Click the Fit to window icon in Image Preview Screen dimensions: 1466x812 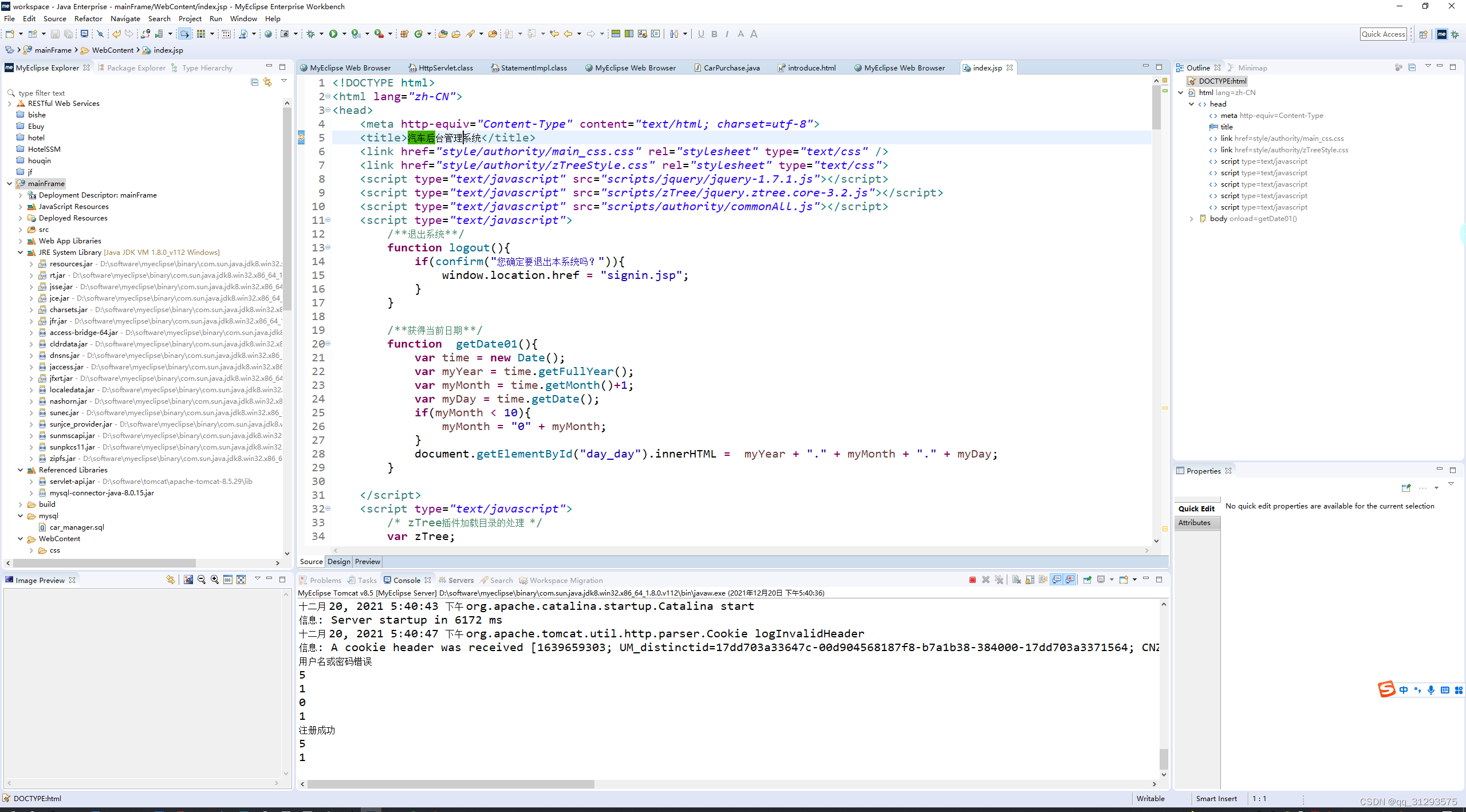(x=241, y=580)
